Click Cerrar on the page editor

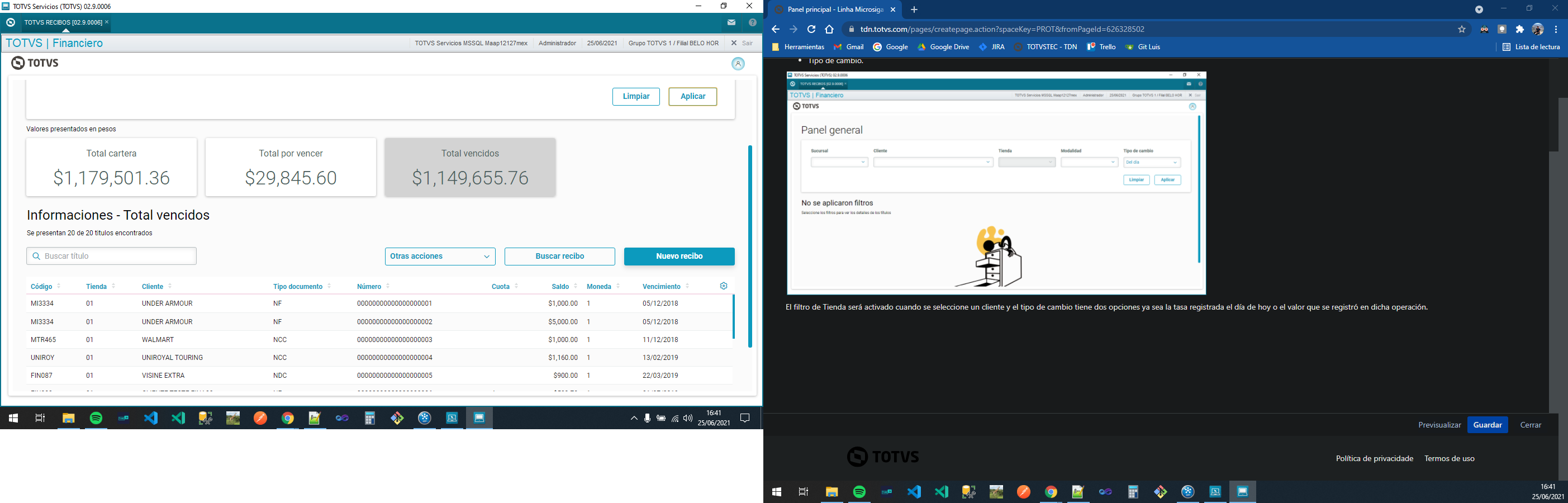pos(1531,425)
